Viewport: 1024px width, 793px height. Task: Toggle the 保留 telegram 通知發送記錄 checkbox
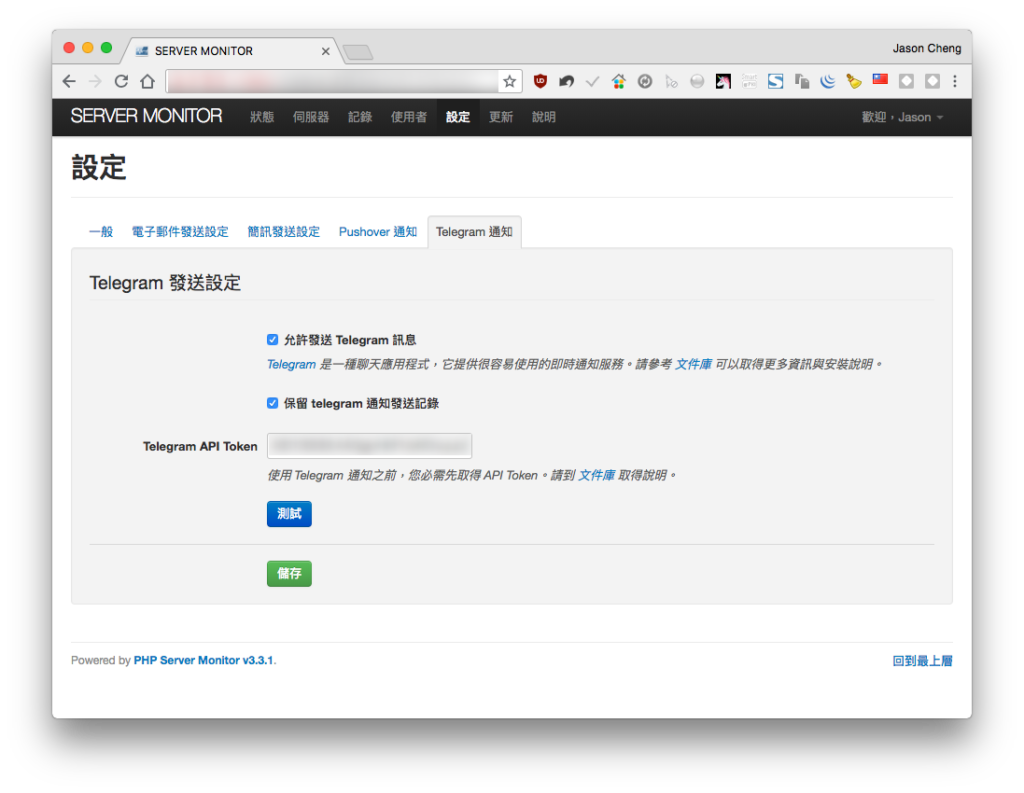[272, 403]
